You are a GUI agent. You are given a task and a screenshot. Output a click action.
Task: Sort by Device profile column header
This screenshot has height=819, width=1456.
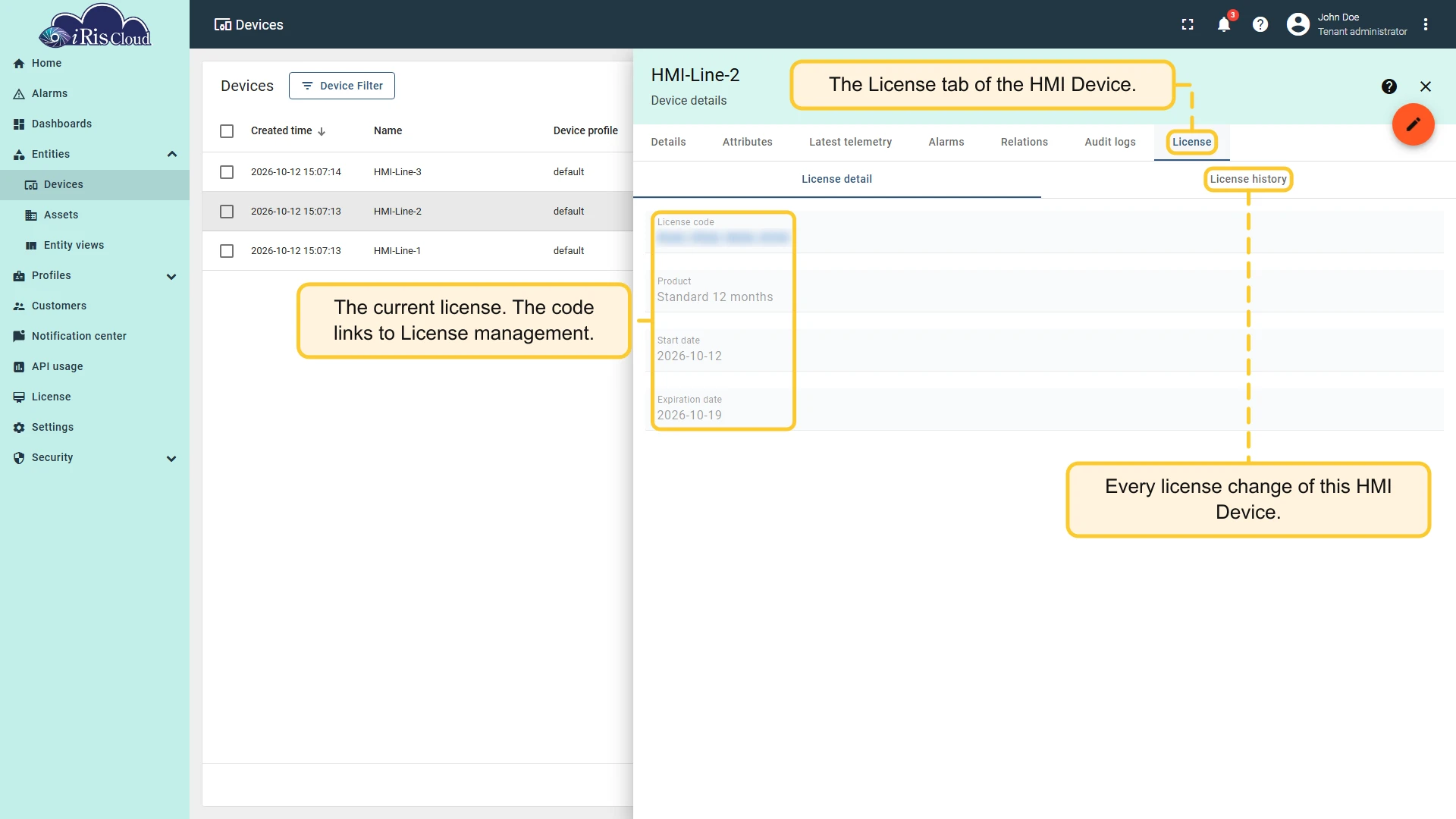pyautogui.click(x=585, y=130)
